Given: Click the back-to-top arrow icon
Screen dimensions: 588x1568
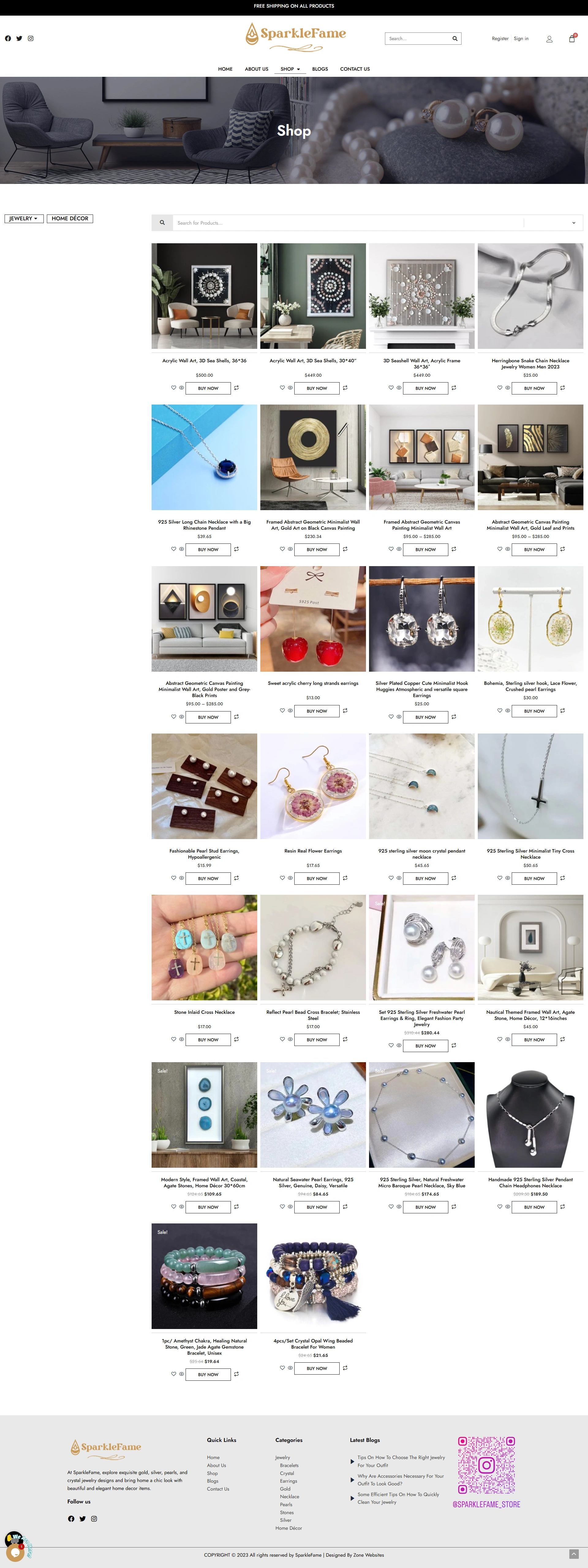Looking at the screenshot, I should [573, 1554].
